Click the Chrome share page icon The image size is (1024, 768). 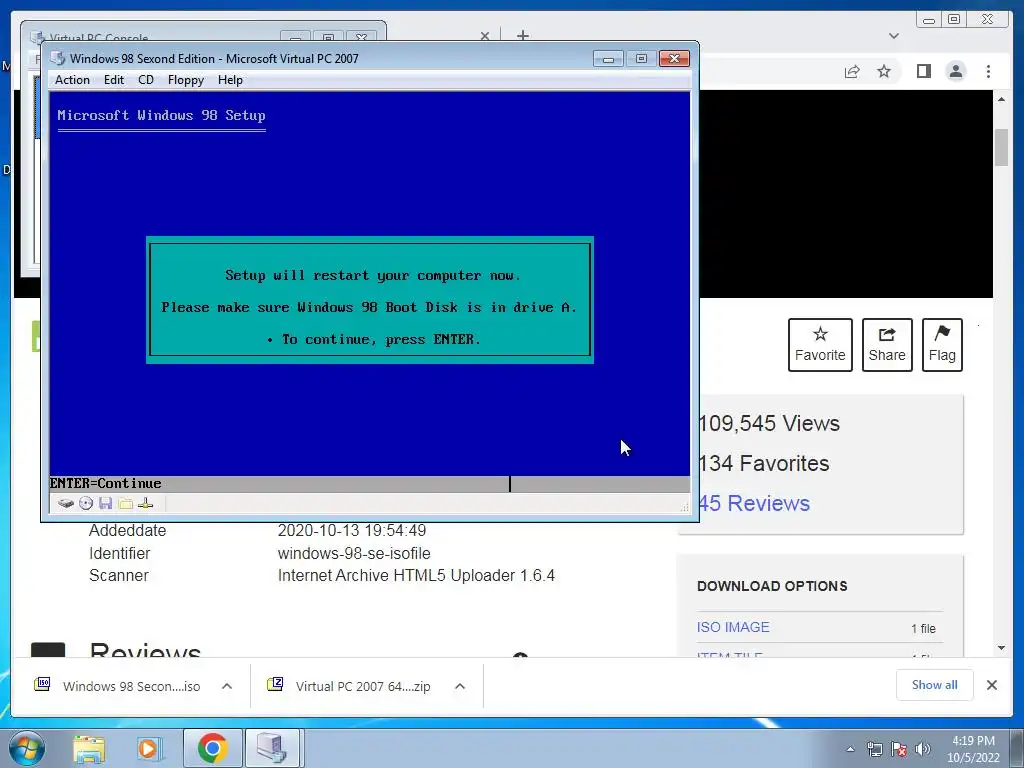(852, 71)
